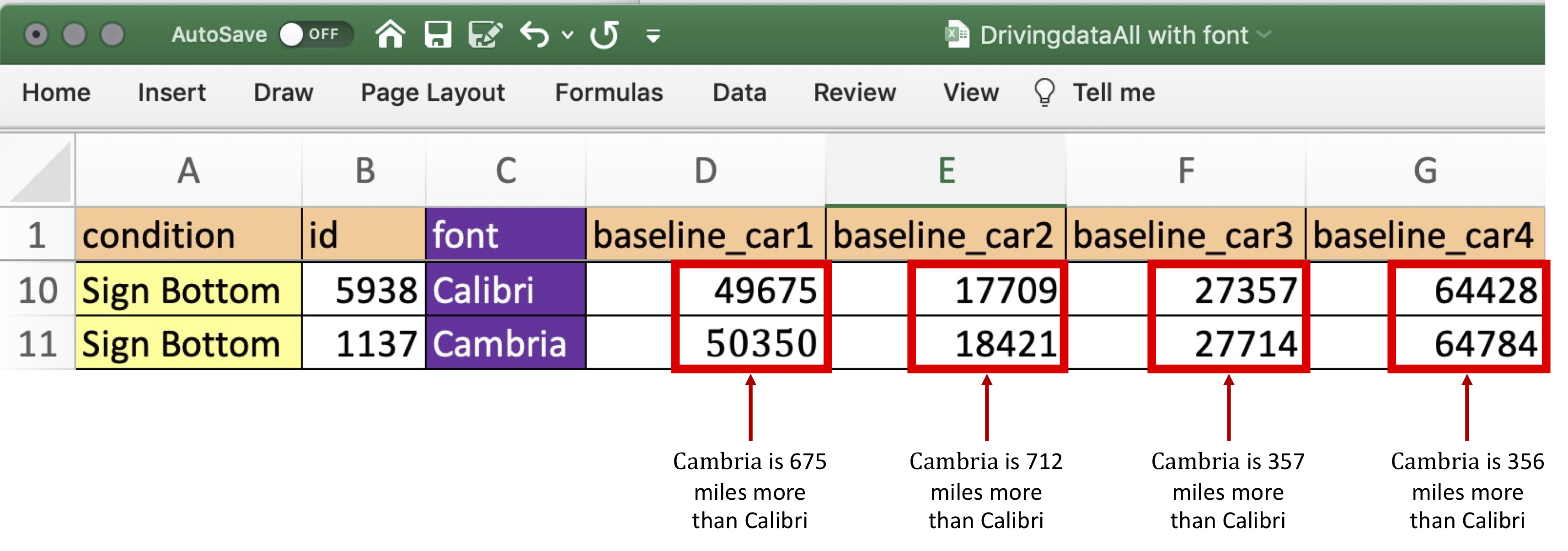Click cell with value 64784
Viewport: 1568px width, 551px height.
point(1425,343)
